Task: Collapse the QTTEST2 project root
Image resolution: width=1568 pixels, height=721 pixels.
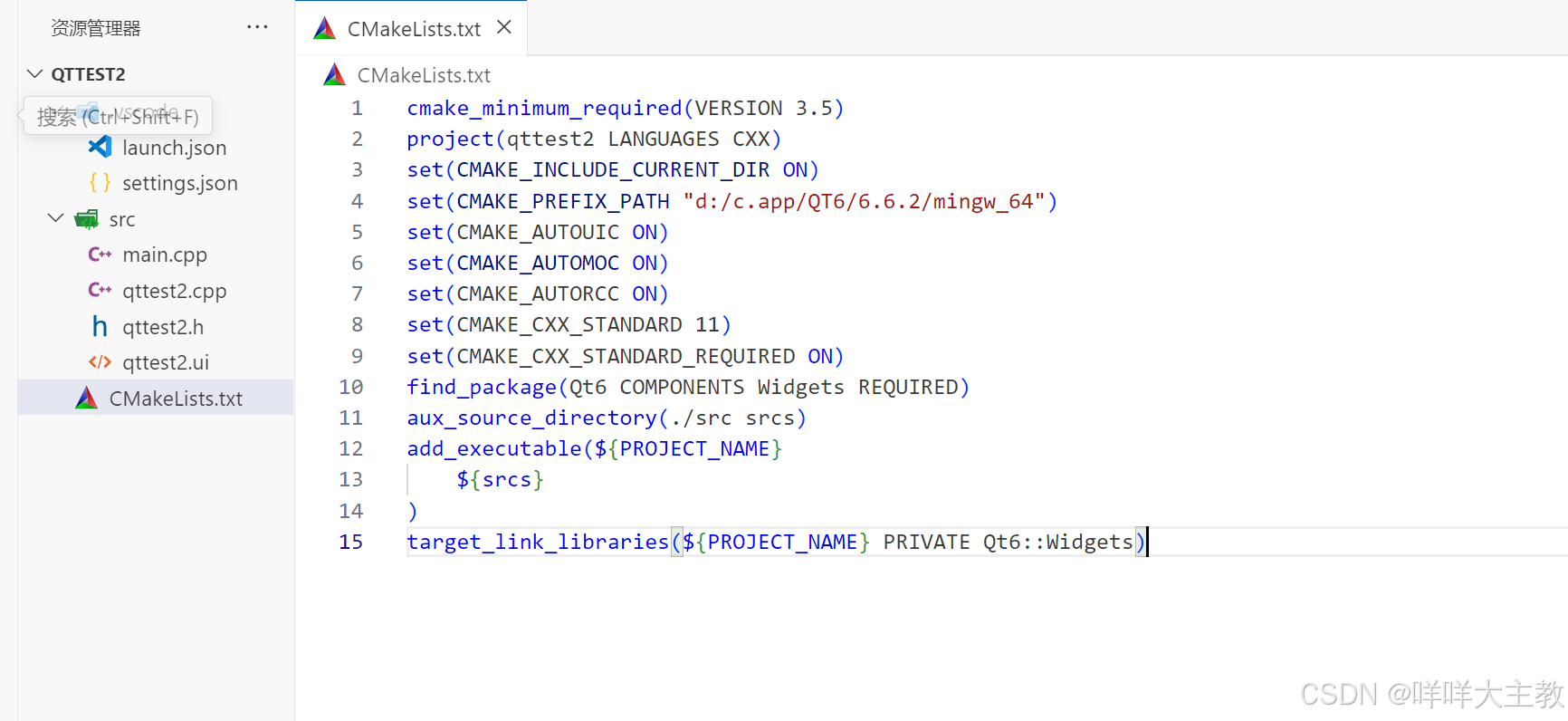Action: click(35, 73)
